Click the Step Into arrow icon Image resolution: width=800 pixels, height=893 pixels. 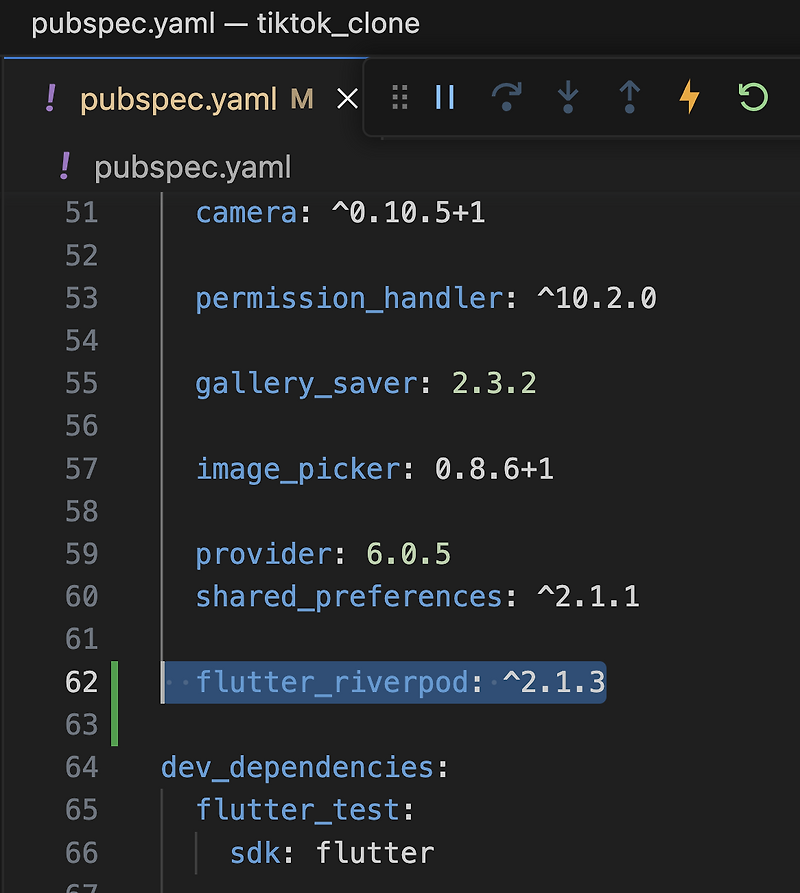[x=568, y=97]
